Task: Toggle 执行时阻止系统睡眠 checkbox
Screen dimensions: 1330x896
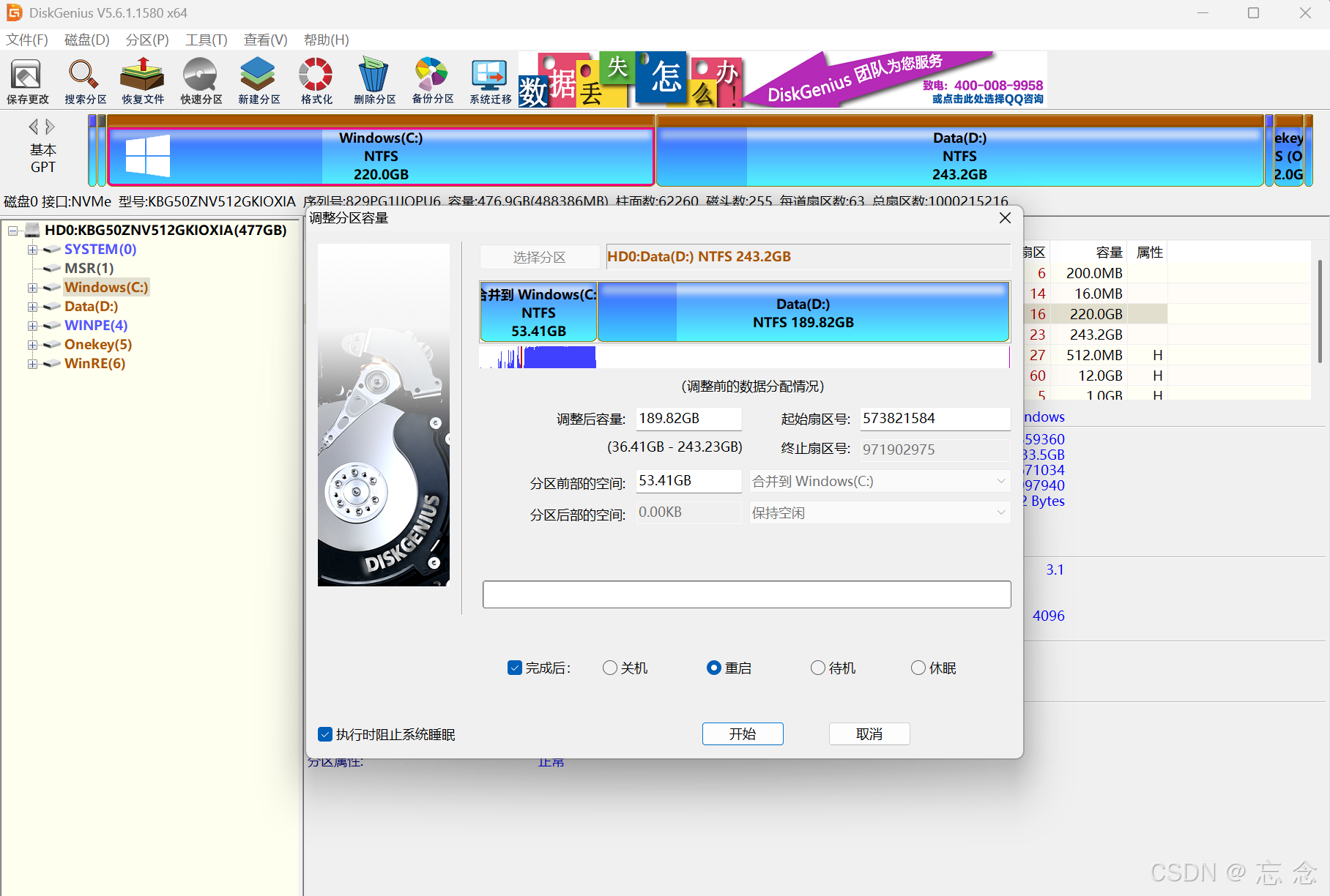Action: point(325,734)
